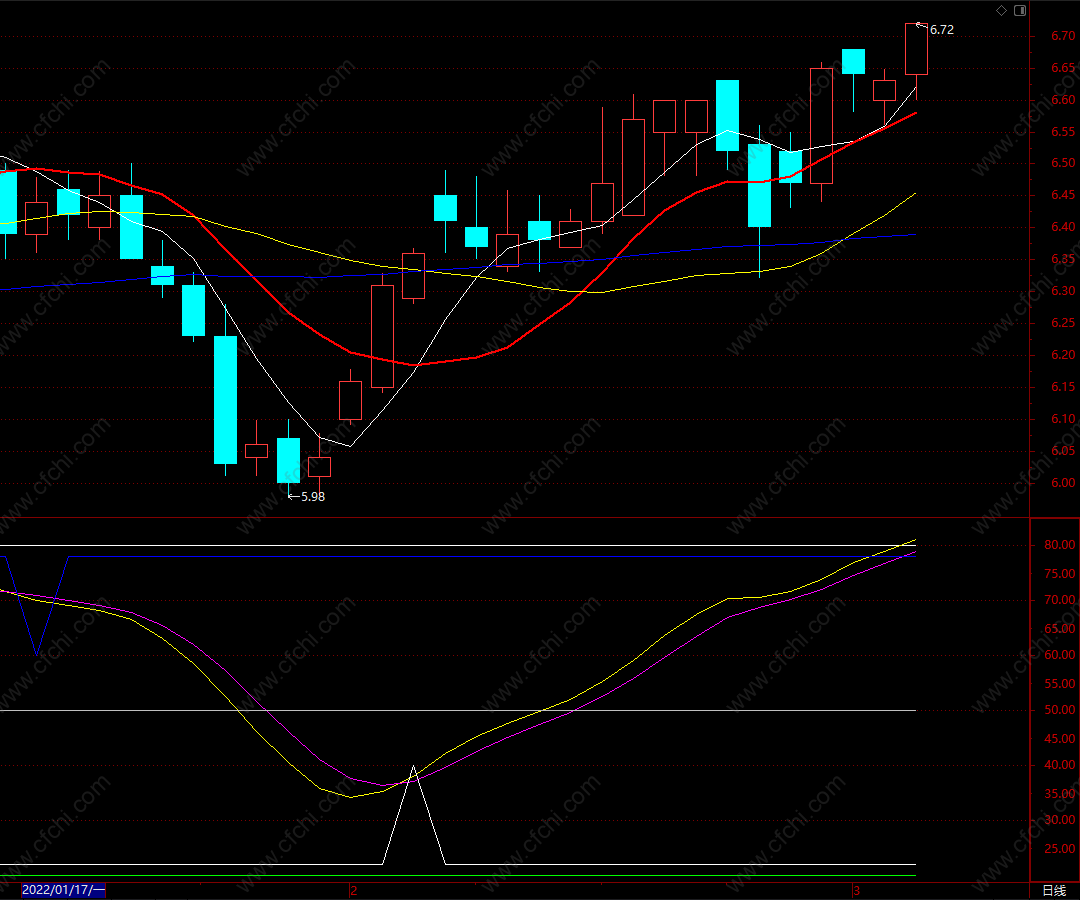This screenshot has height=900, width=1080.
Task: Toggle the side panel icon beside the diamond
Action: 1020,10
